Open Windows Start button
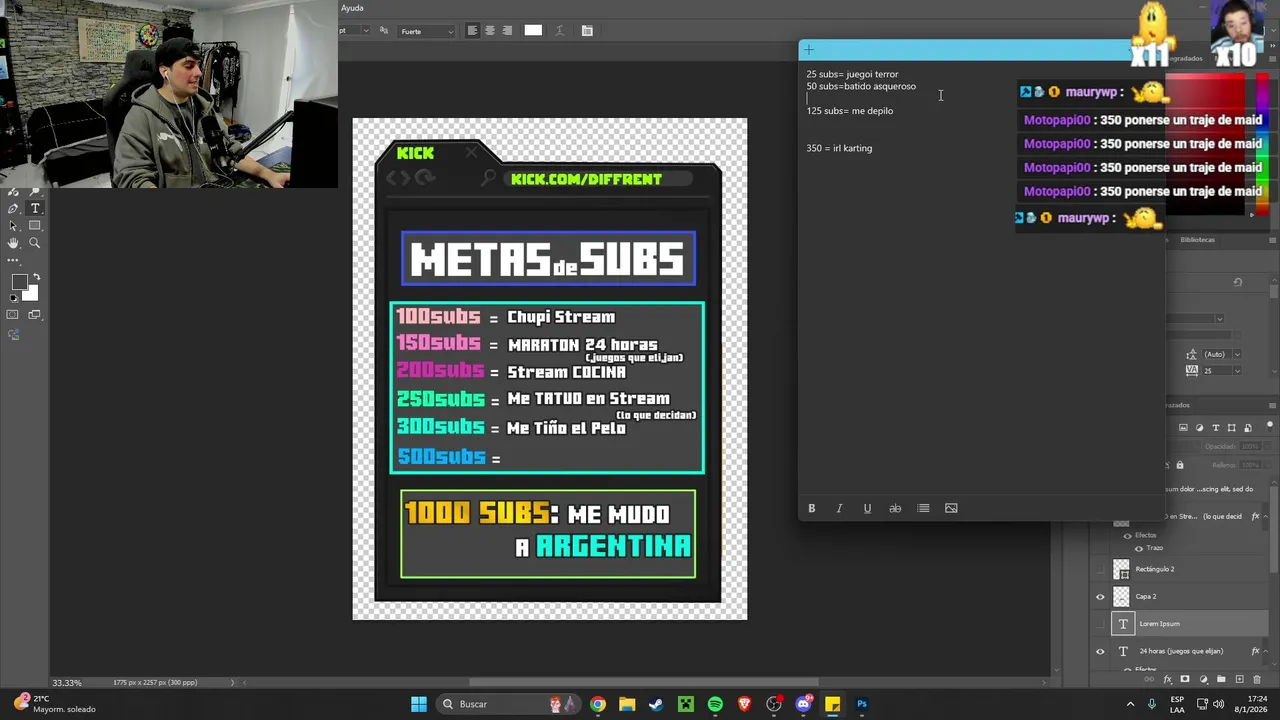 click(419, 704)
